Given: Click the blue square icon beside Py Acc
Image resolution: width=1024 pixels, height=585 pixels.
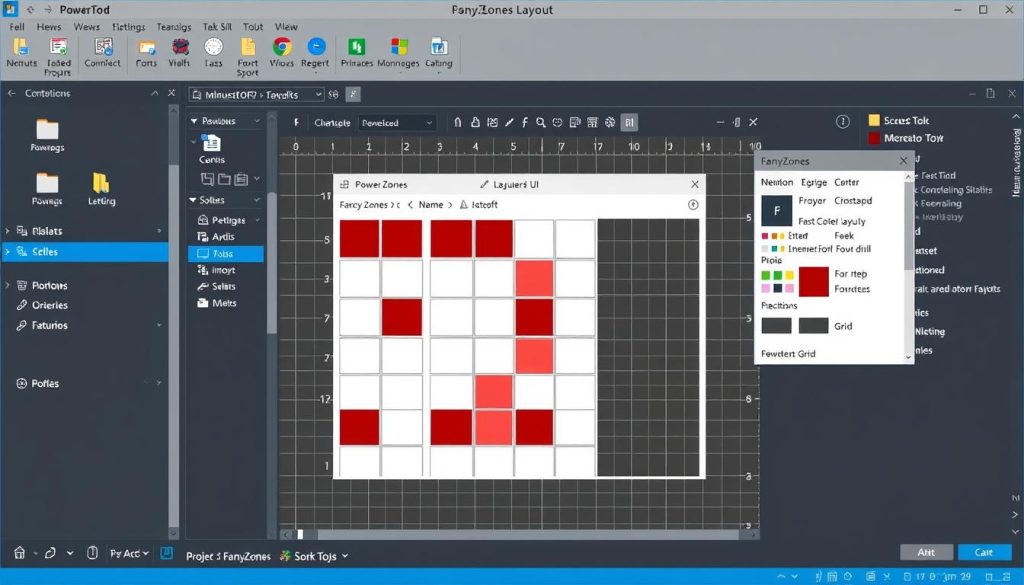Looking at the screenshot, I should click(167, 553).
